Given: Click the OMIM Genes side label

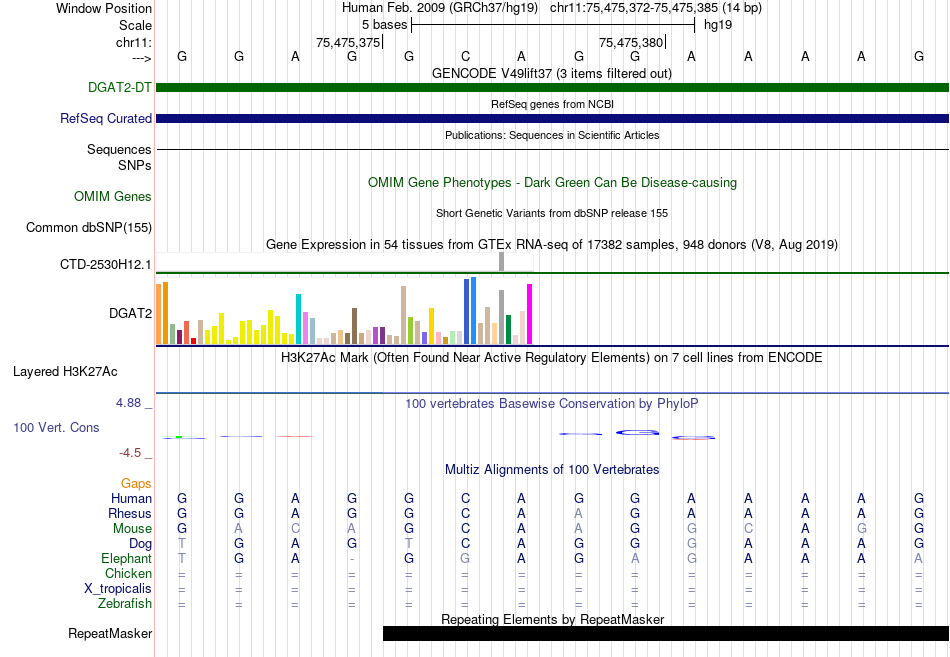Looking at the screenshot, I should 113,196.
